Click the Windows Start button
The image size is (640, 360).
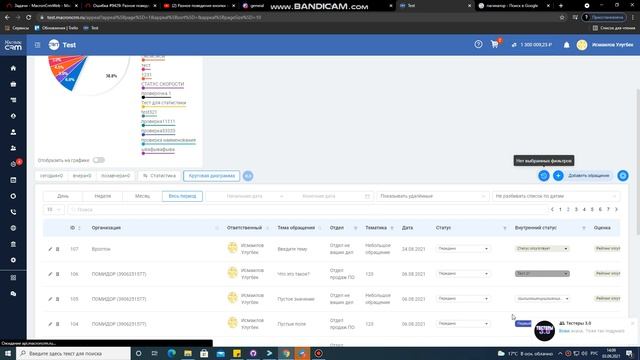[x=7, y=353]
